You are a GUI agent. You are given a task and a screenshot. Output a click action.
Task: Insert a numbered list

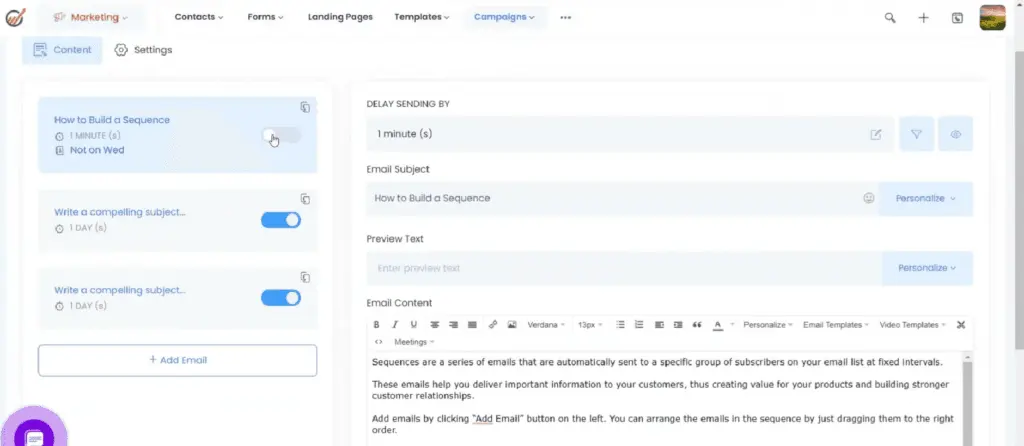639,325
